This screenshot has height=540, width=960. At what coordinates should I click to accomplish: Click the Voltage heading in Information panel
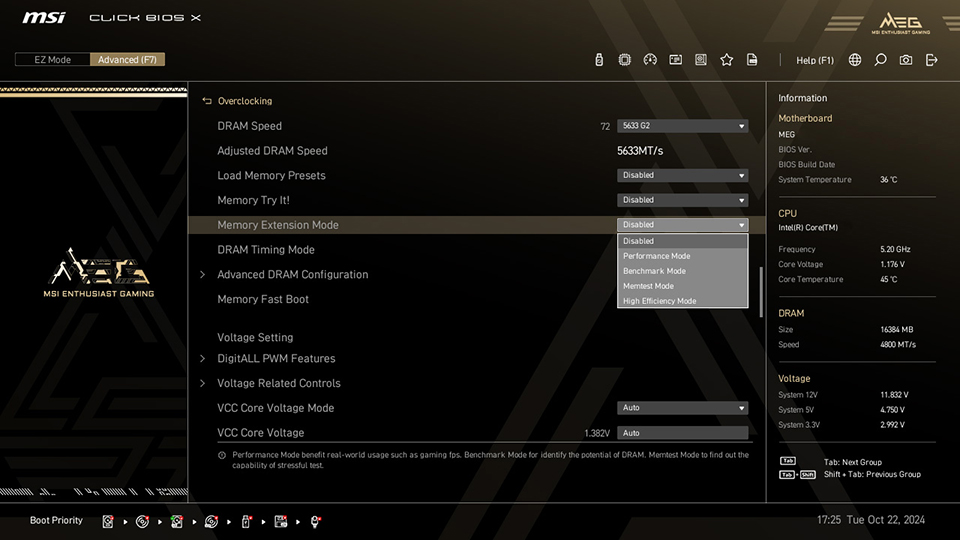794,378
